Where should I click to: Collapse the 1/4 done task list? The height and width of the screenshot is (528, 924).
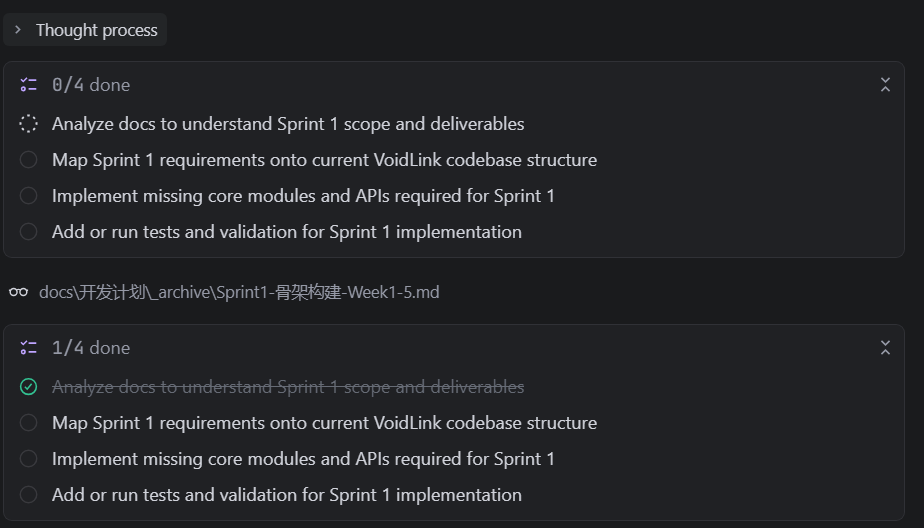(x=885, y=348)
